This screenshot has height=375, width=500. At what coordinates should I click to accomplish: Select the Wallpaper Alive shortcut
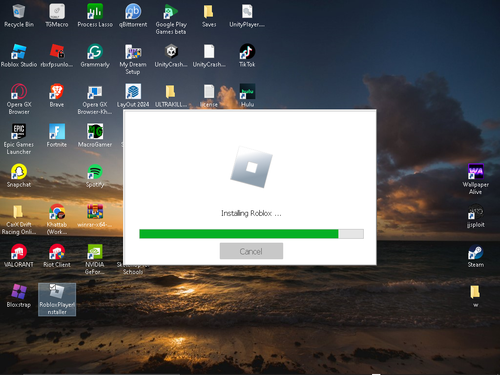click(476, 179)
